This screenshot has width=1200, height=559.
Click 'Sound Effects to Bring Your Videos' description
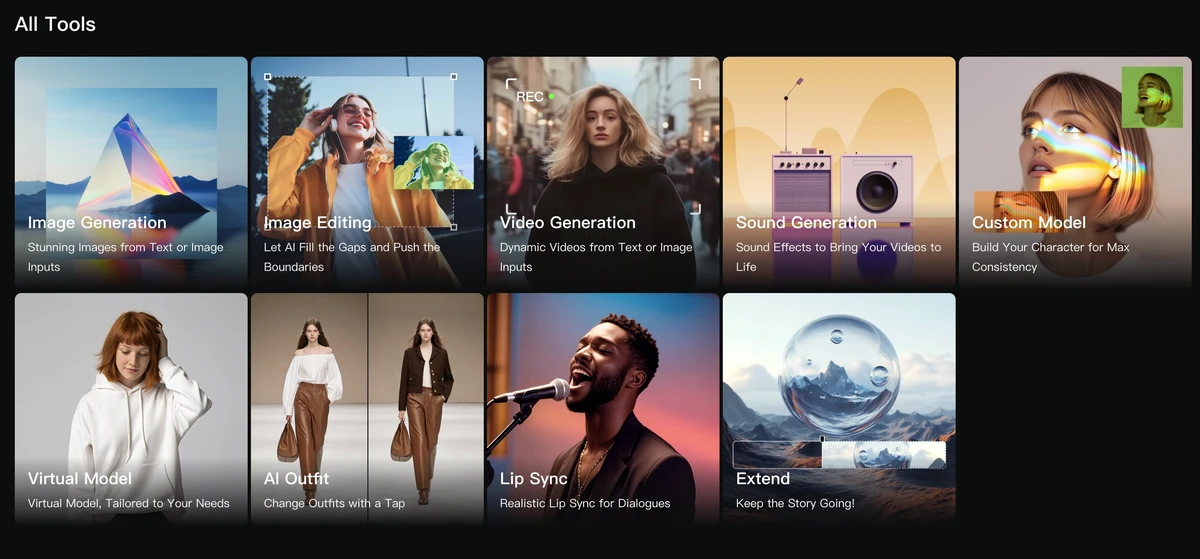[x=838, y=257]
